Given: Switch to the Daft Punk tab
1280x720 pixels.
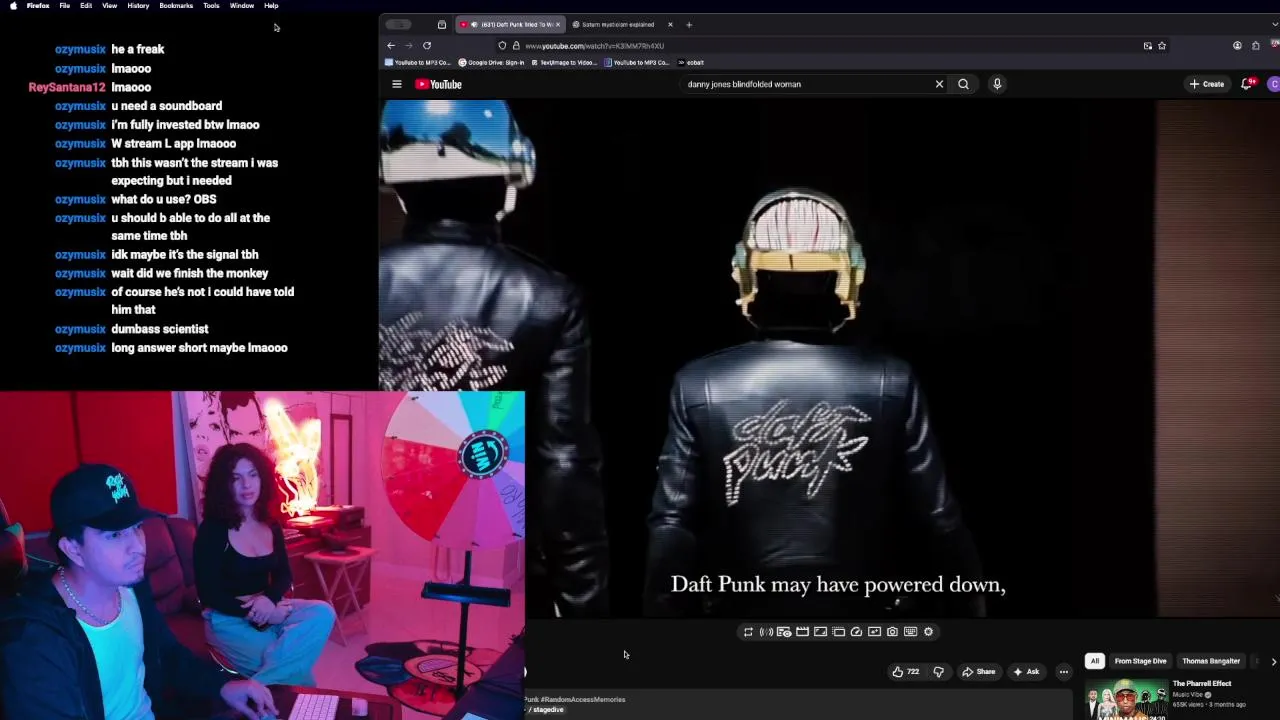Looking at the screenshot, I should pos(510,24).
